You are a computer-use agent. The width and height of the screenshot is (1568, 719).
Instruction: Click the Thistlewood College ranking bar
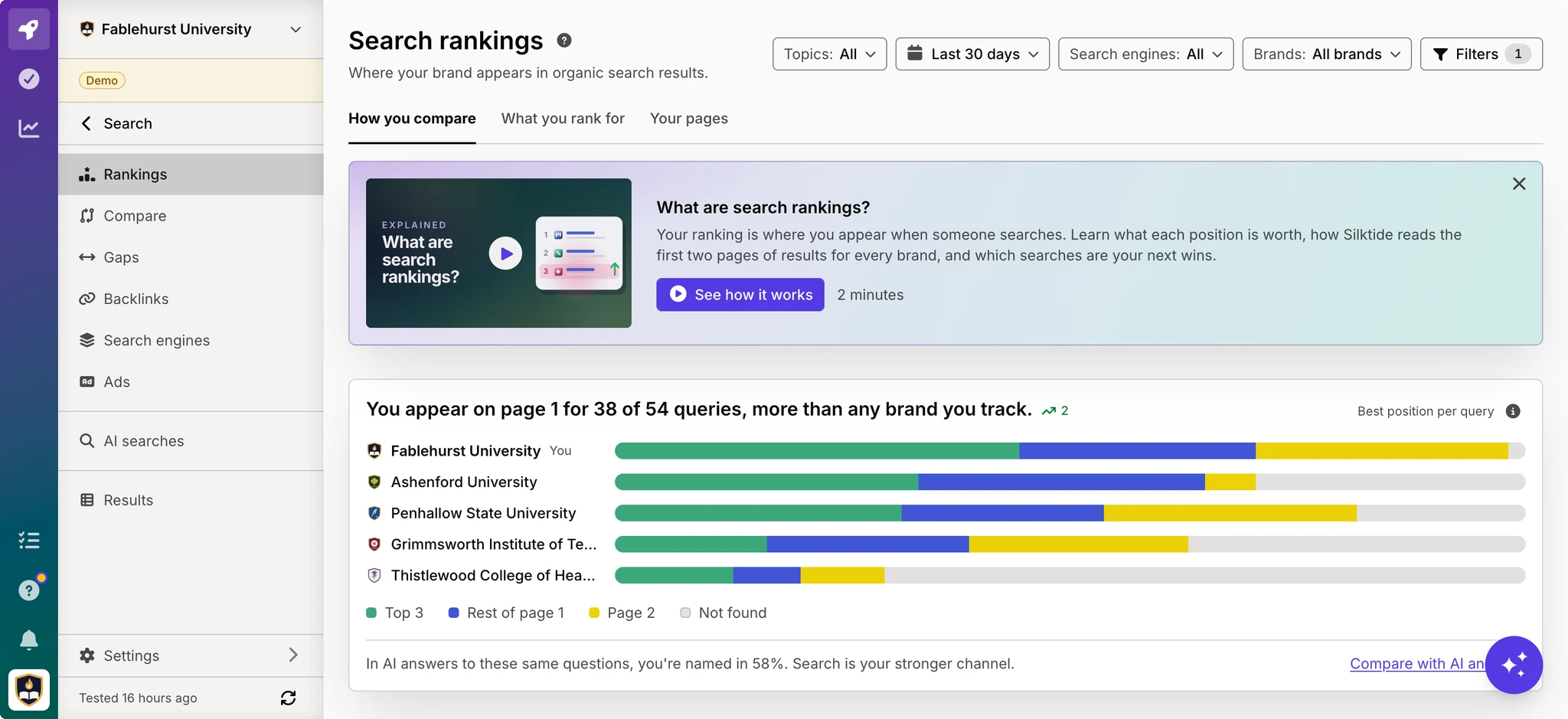[1070, 575]
